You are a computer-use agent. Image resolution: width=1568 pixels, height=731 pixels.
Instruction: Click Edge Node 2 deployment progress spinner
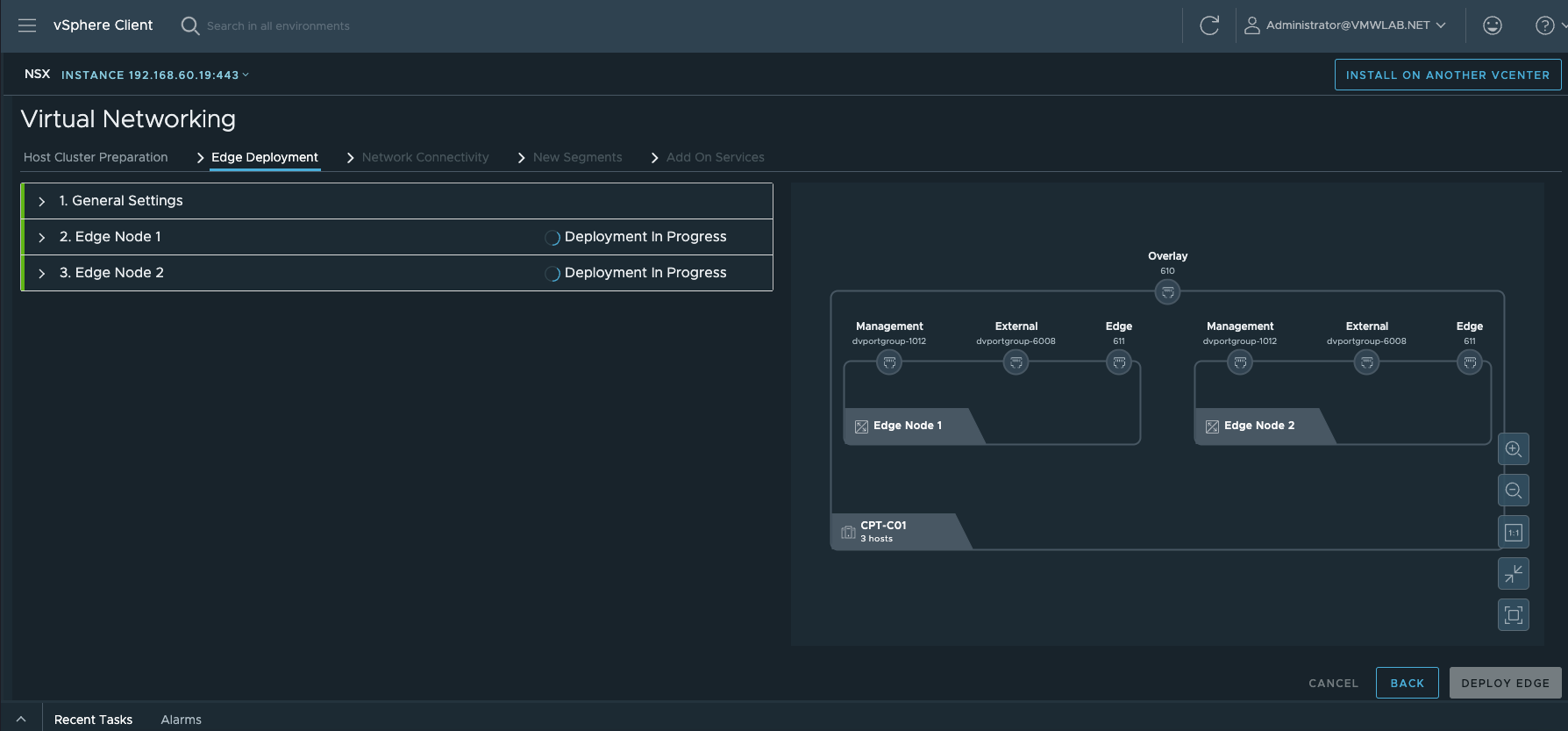click(552, 274)
